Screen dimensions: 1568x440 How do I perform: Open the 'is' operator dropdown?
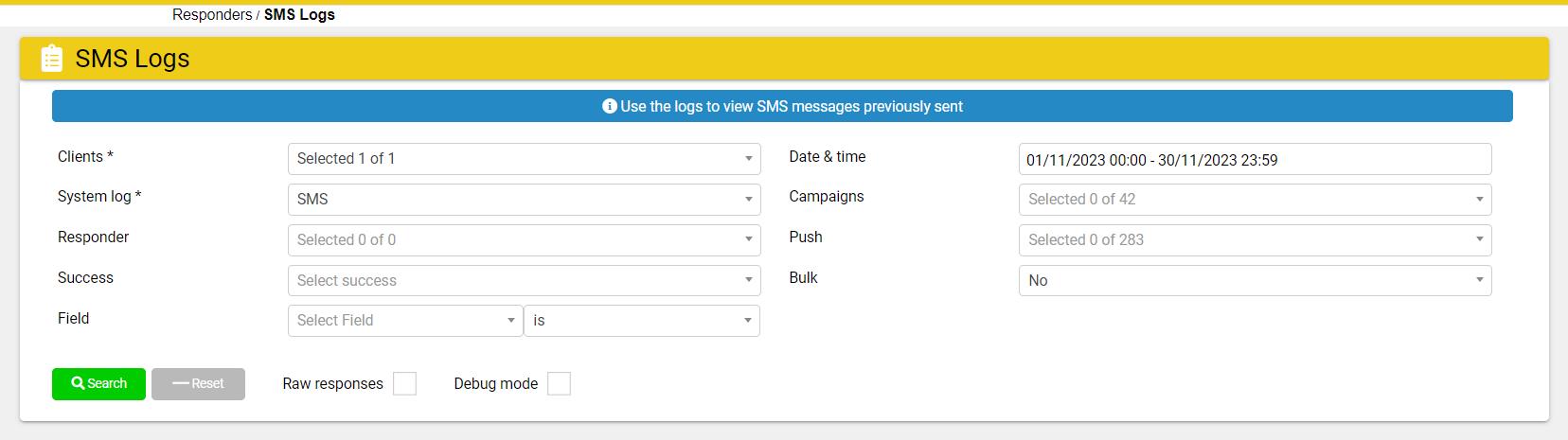point(642,321)
